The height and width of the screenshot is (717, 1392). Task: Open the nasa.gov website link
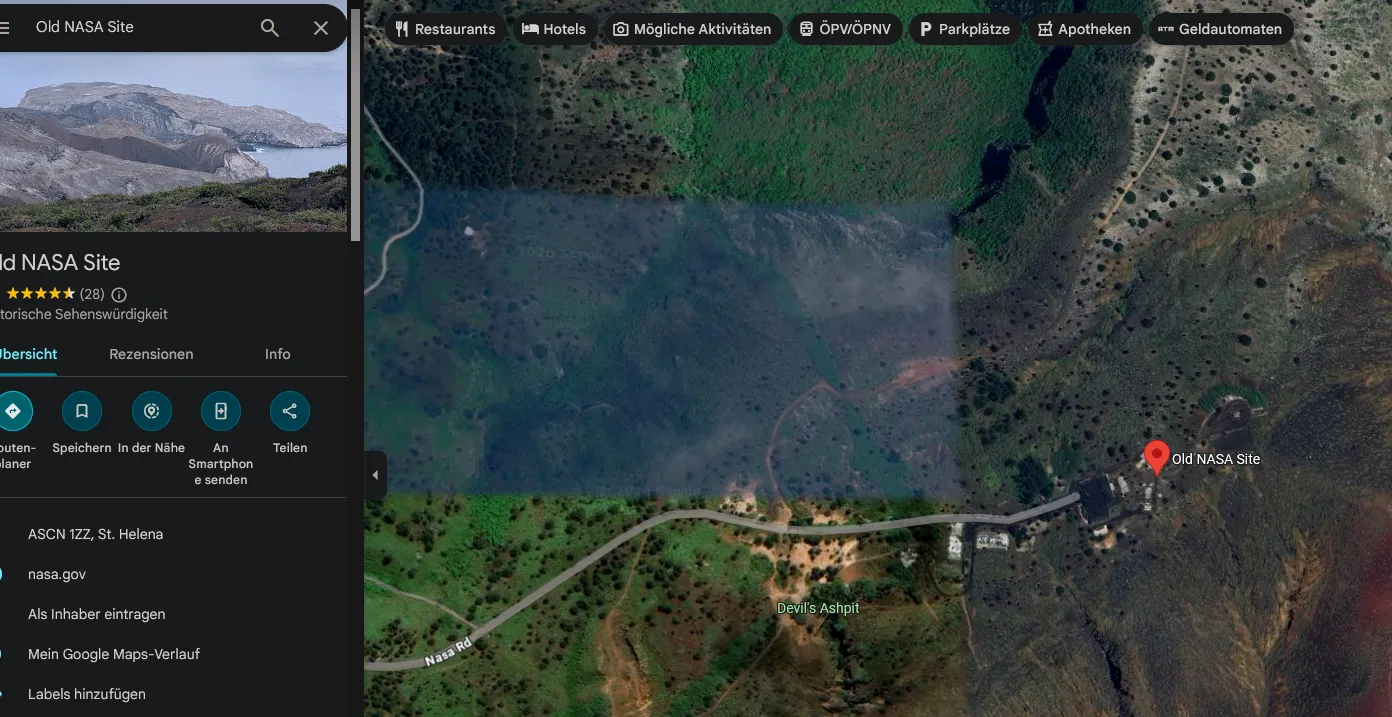click(57, 574)
